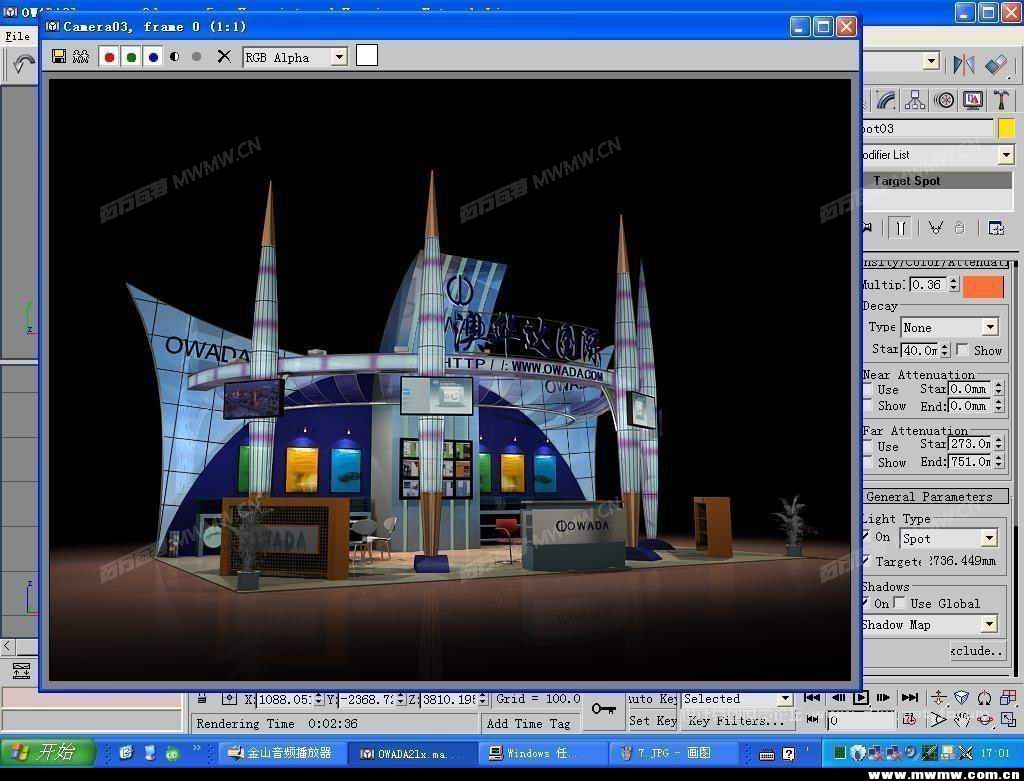The height and width of the screenshot is (781, 1024).
Task: Open the Light Type Spot dropdown
Action: 989,539
